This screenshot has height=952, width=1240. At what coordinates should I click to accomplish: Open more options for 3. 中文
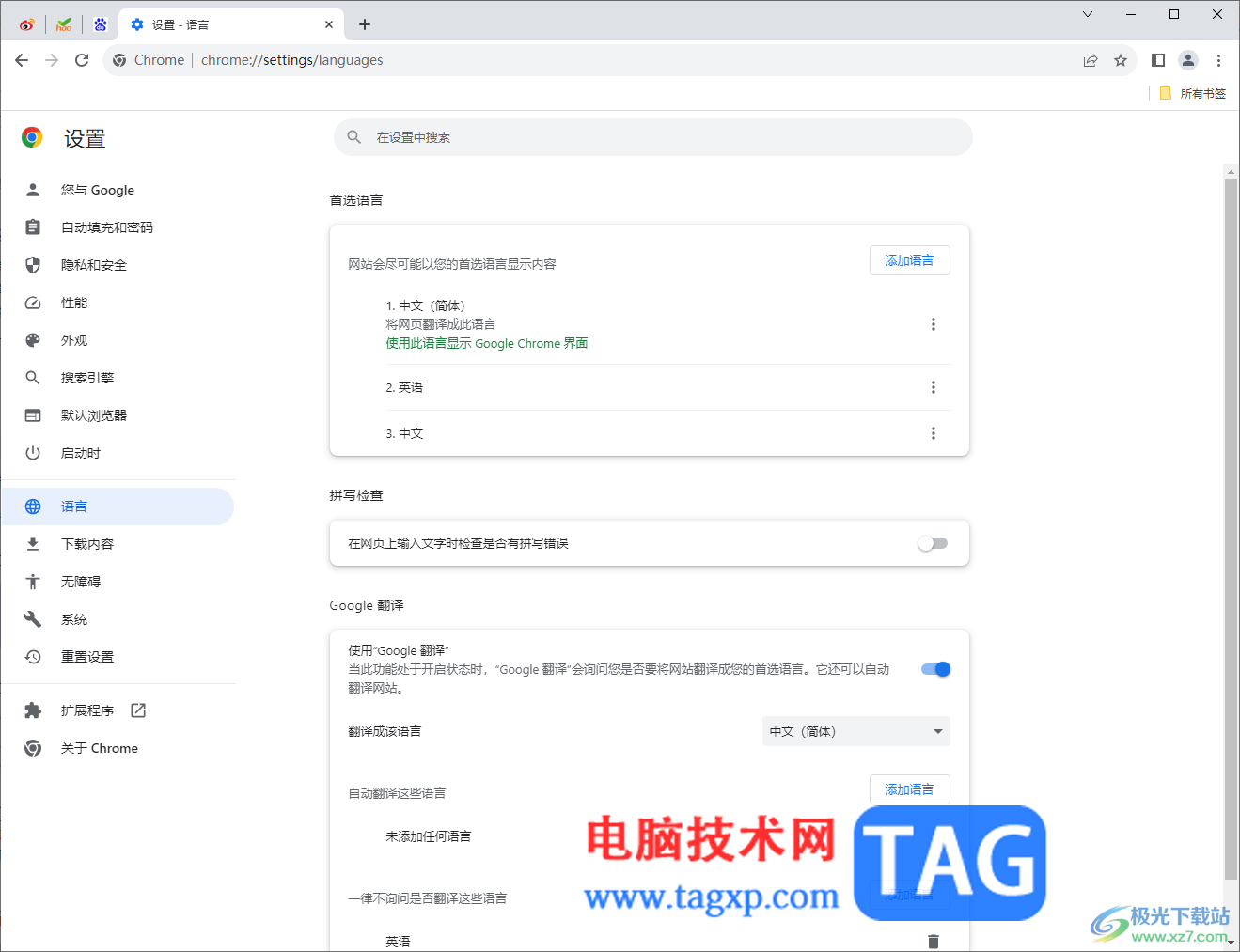click(933, 433)
